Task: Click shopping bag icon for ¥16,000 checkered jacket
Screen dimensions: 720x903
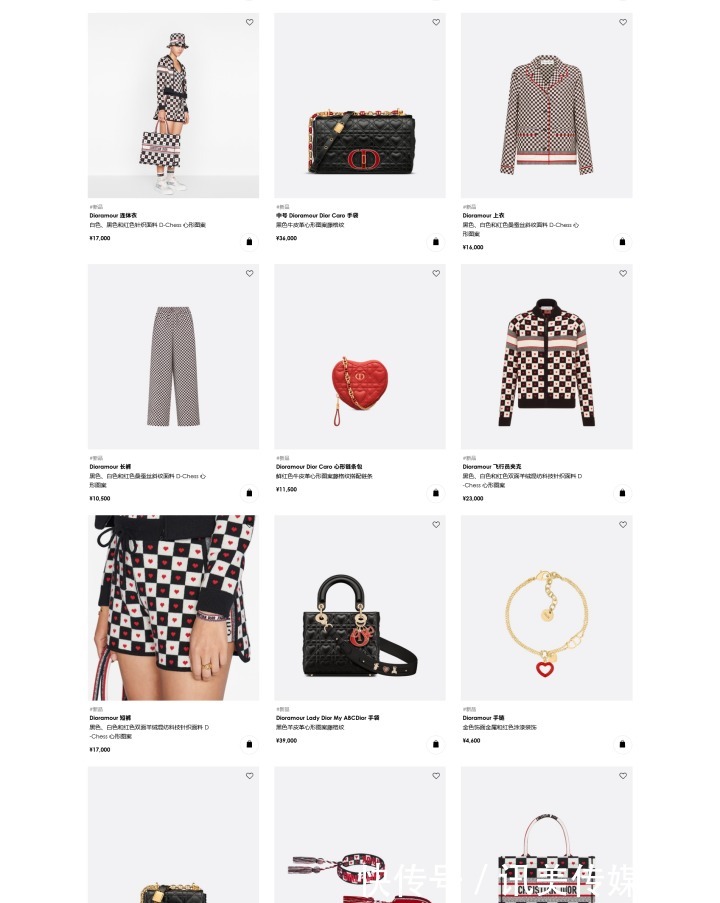Action: coord(622,242)
